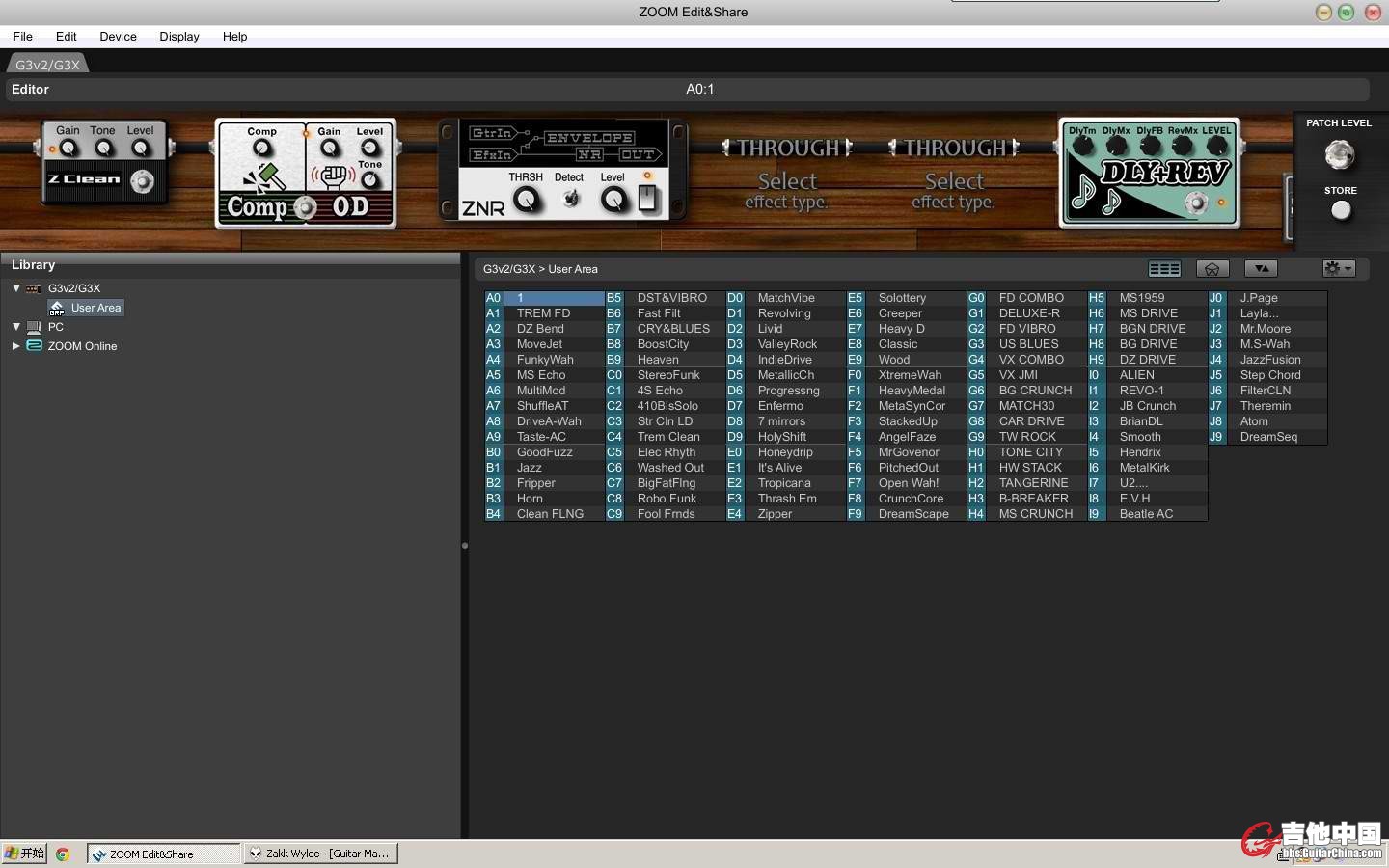Viewport: 1389px width, 868px height.
Task: Click the Z Clean Level knob
Action: 141,149
